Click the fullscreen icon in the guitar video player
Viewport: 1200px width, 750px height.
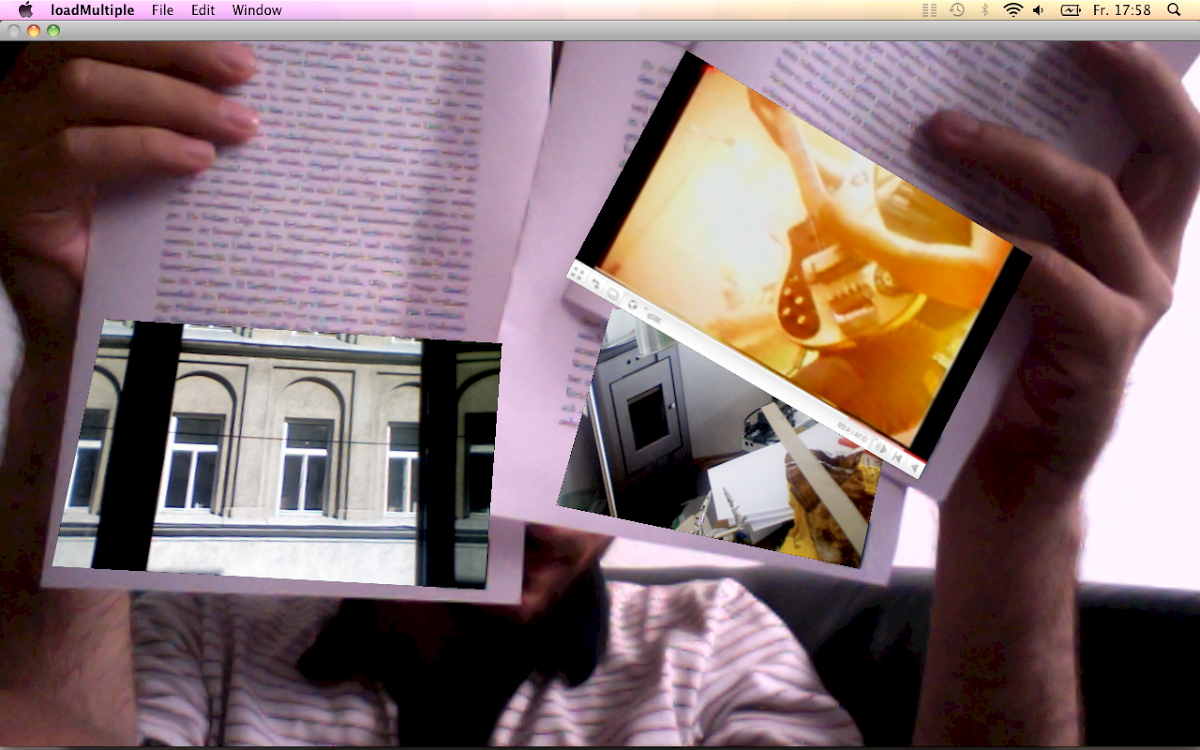pos(578,273)
